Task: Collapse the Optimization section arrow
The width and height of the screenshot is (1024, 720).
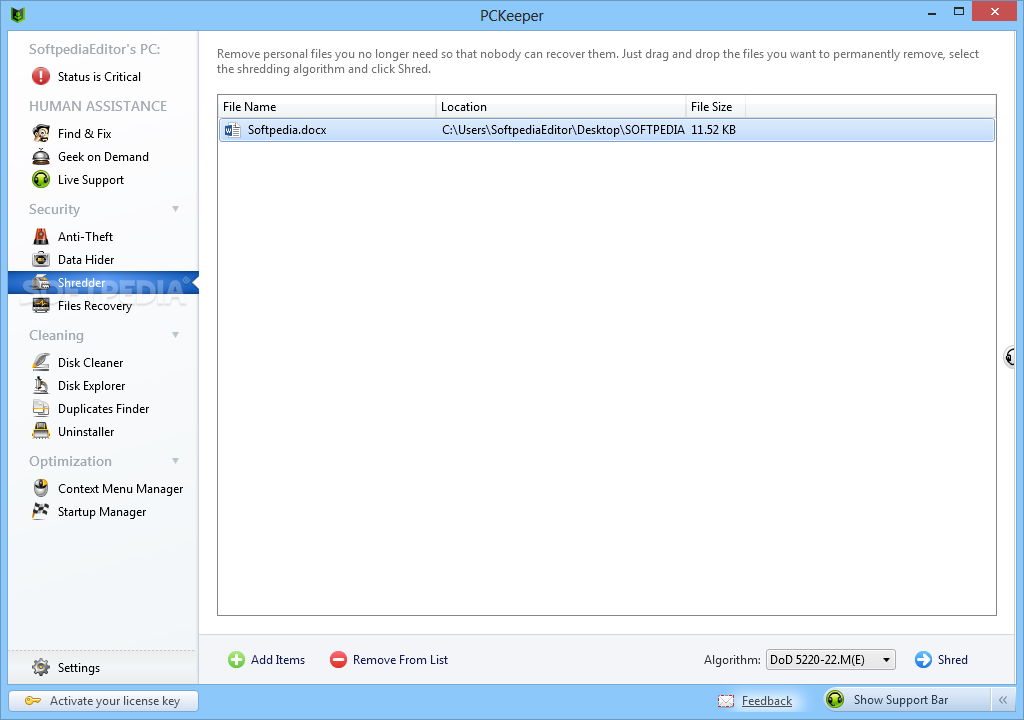Action: (x=175, y=461)
